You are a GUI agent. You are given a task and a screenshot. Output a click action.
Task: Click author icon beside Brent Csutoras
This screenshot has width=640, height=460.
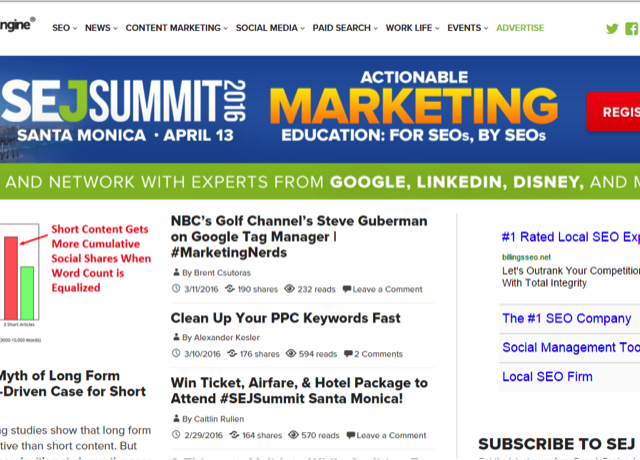[x=176, y=272]
